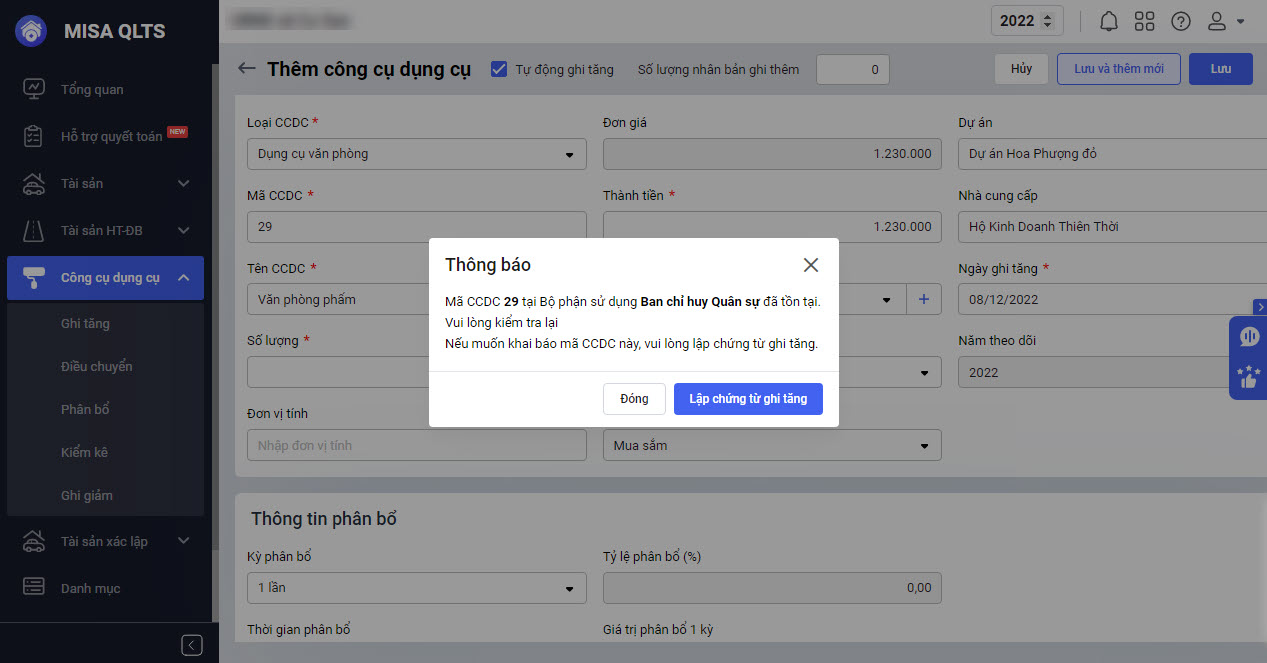Click the plus icon to add entry
The height and width of the screenshot is (663, 1267).
pyautogui.click(x=923, y=299)
